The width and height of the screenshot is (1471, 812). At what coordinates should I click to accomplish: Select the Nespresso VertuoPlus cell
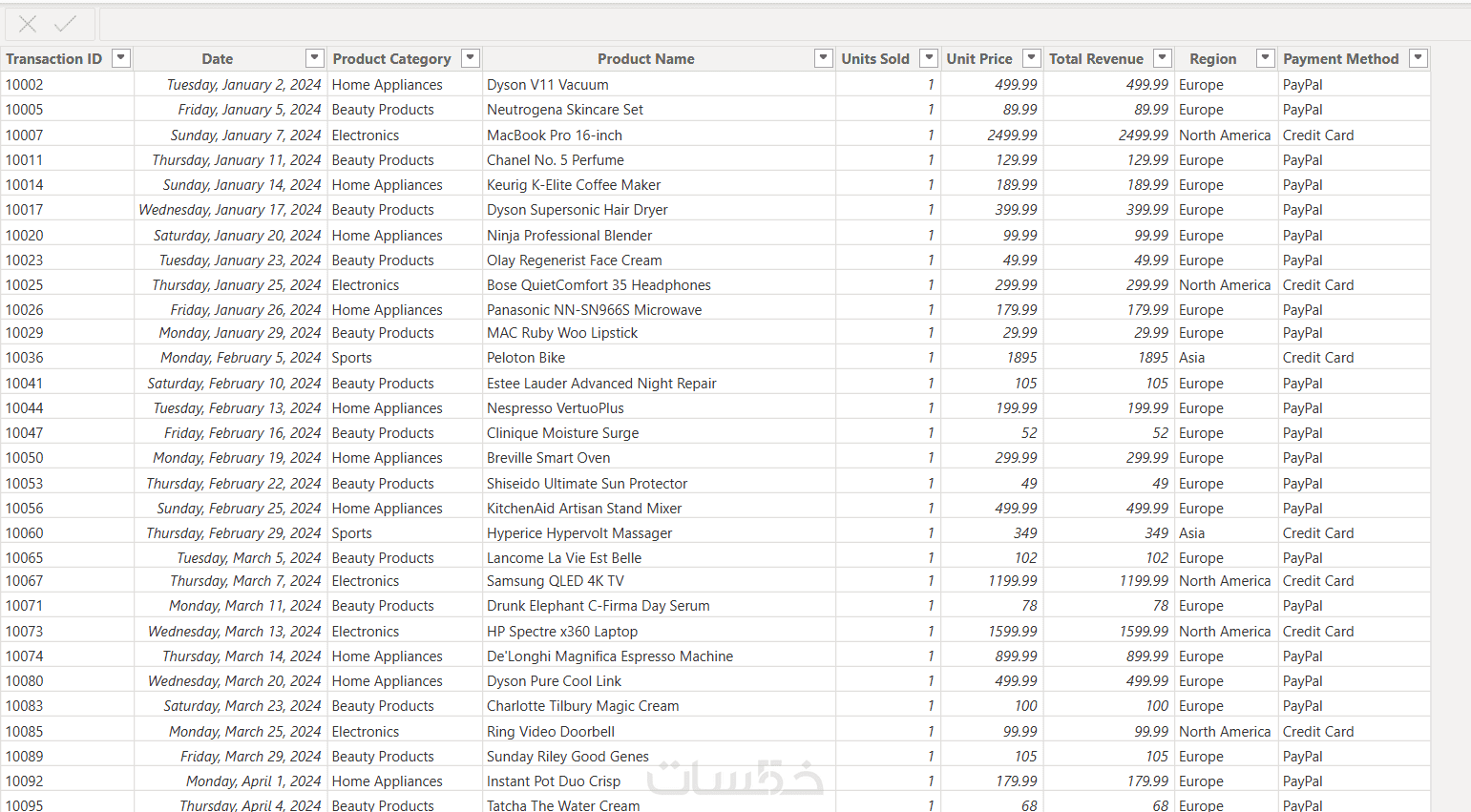[x=659, y=408]
